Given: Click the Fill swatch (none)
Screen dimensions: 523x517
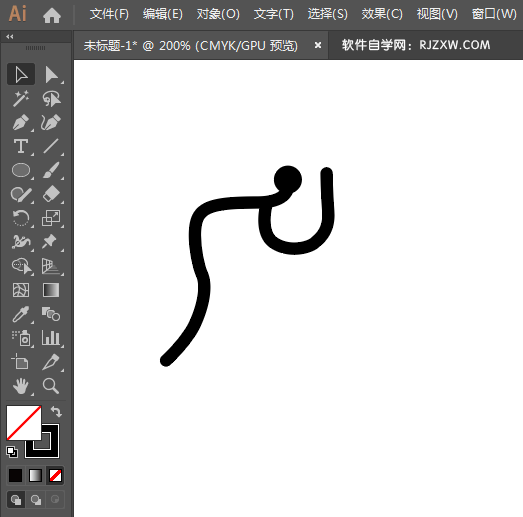Looking at the screenshot, I should (x=24, y=423).
